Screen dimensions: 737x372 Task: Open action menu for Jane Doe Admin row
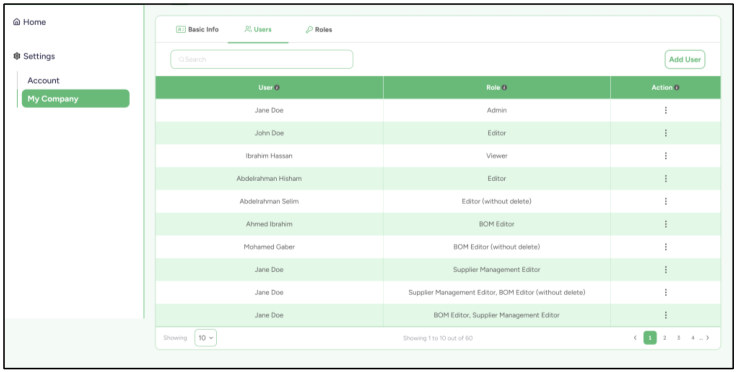pyautogui.click(x=666, y=111)
